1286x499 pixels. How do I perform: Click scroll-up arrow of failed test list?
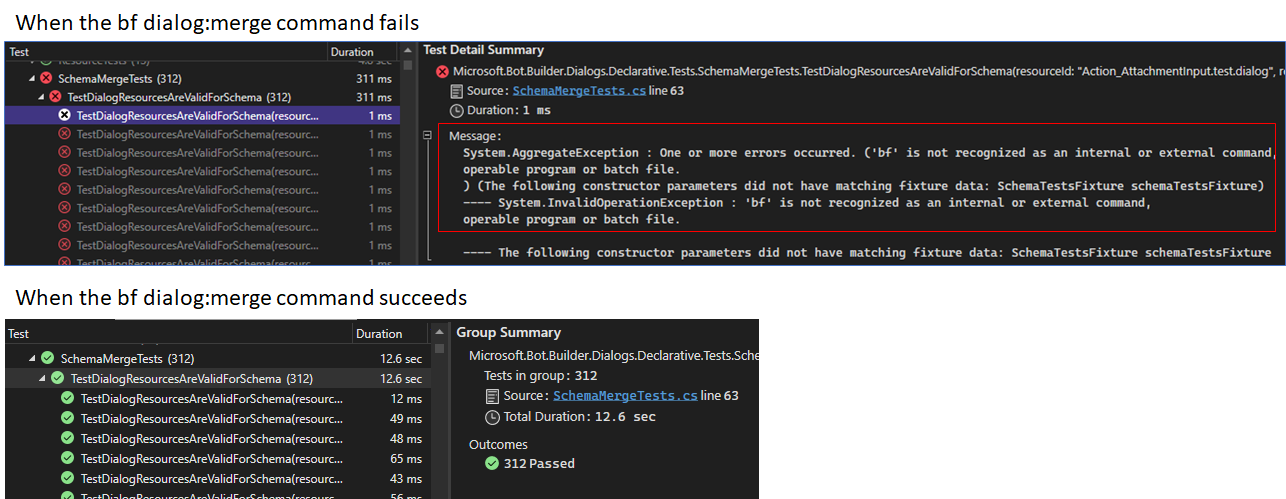pos(407,50)
